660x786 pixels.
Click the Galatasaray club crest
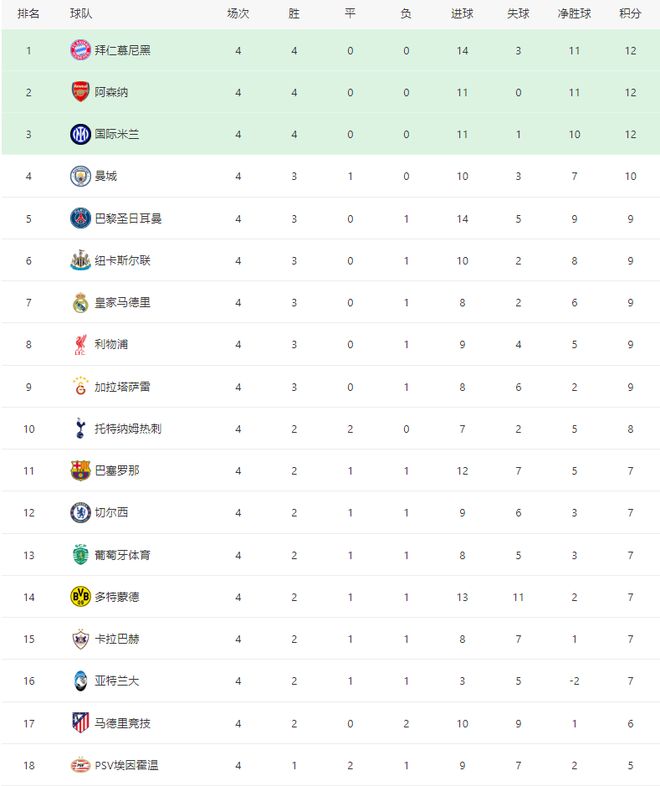point(80,386)
